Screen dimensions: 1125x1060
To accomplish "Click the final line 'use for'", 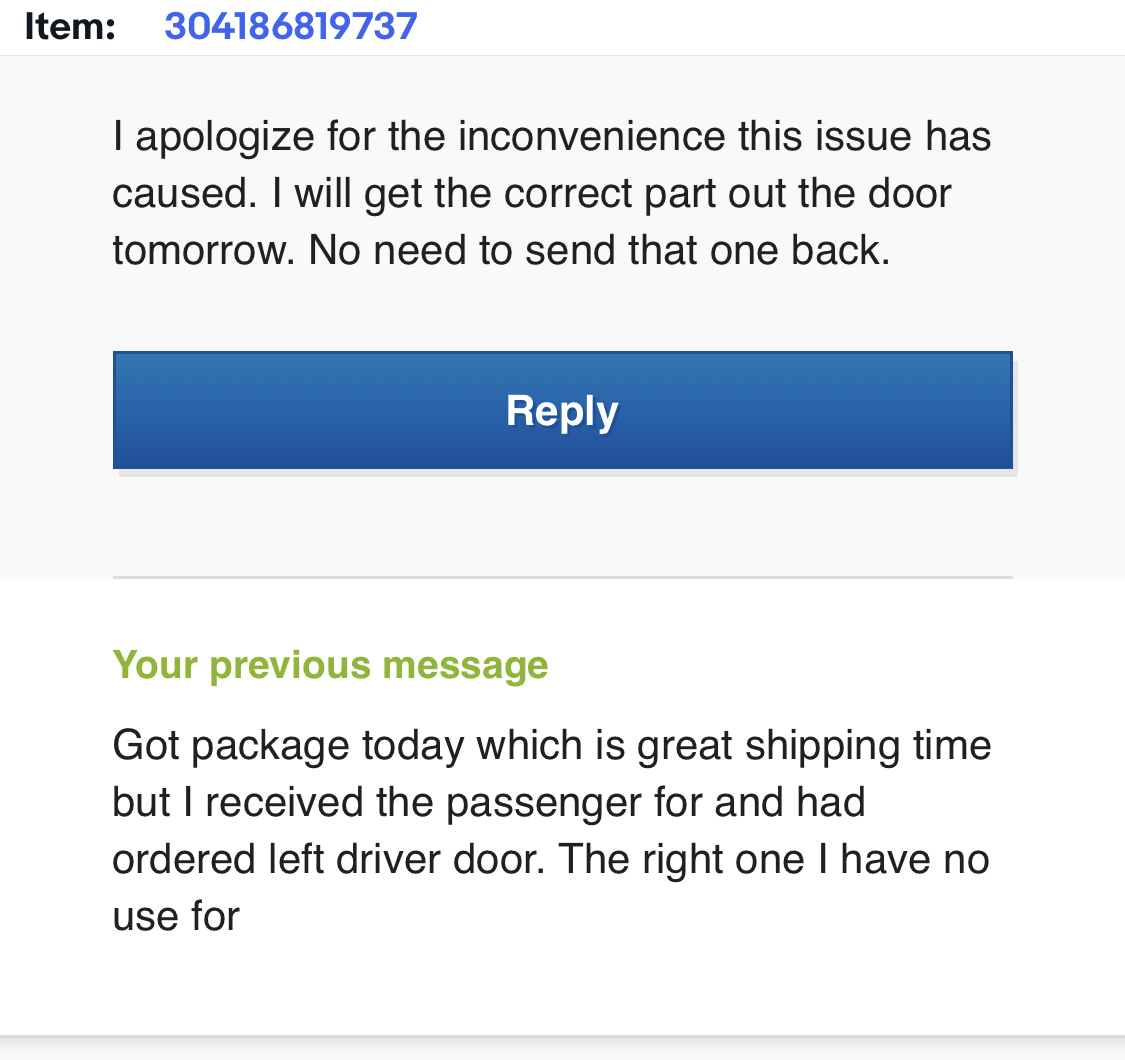I will 176,916.
